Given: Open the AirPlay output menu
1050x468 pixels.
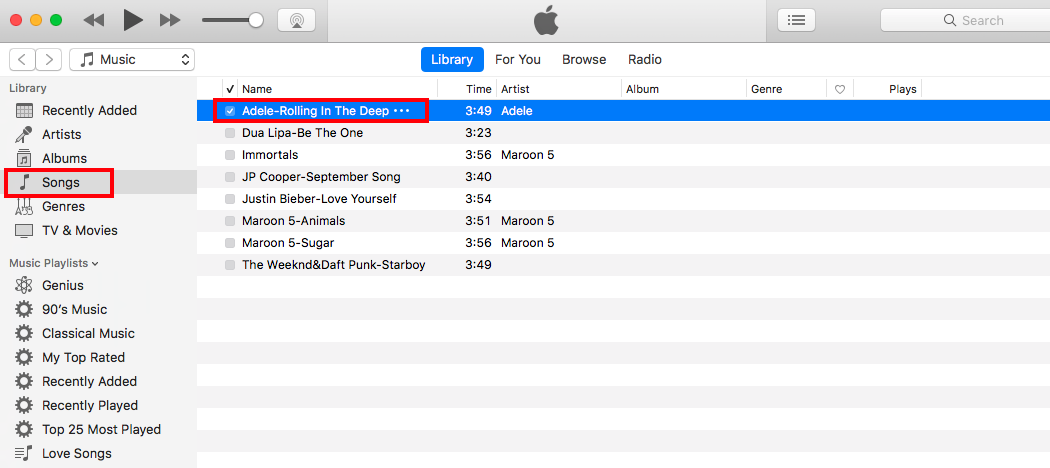Looking at the screenshot, I should pyautogui.click(x=296, y=20).
